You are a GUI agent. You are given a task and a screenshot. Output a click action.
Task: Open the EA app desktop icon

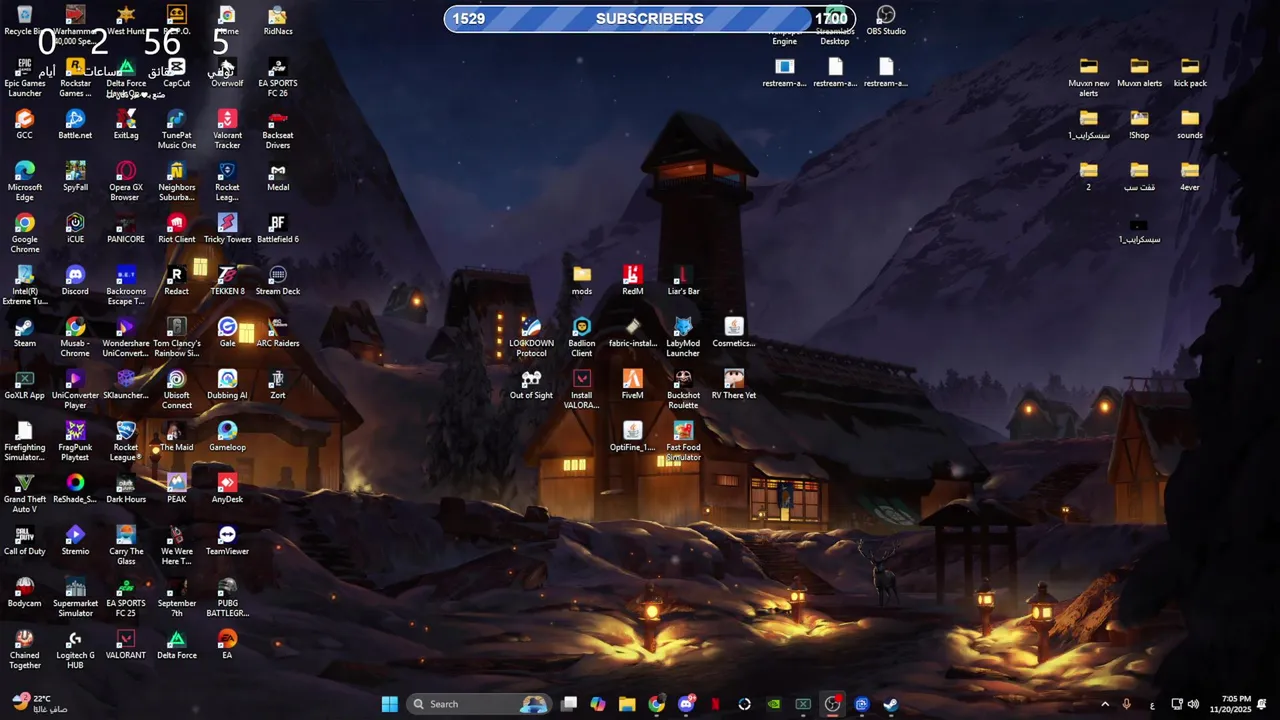click(227, 644)
